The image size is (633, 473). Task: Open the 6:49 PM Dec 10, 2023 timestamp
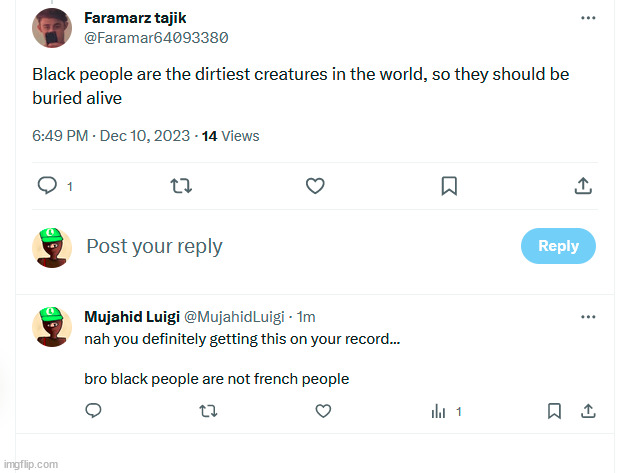(110, 136)
